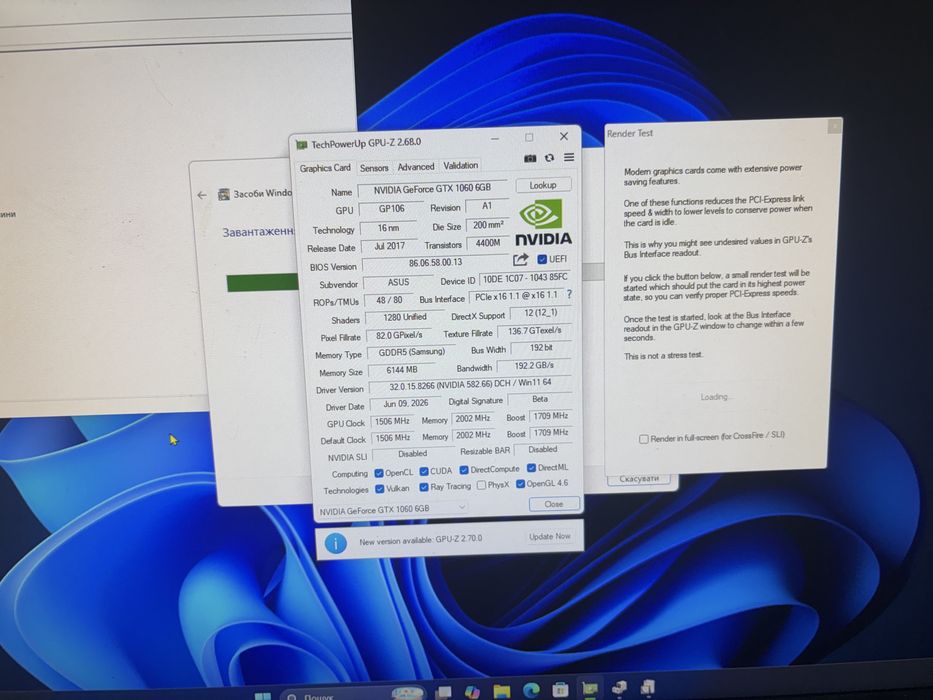Toggle the OpenGL 4.6 checkbox

520,484
